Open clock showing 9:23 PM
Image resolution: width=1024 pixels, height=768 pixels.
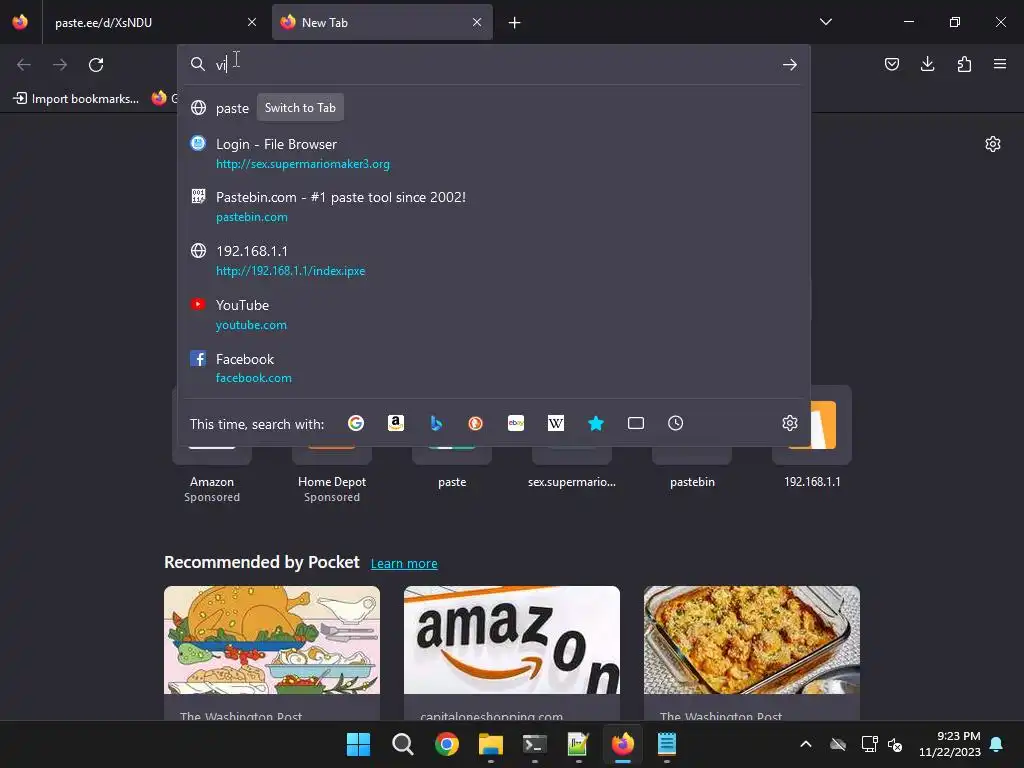click(950, 744)
